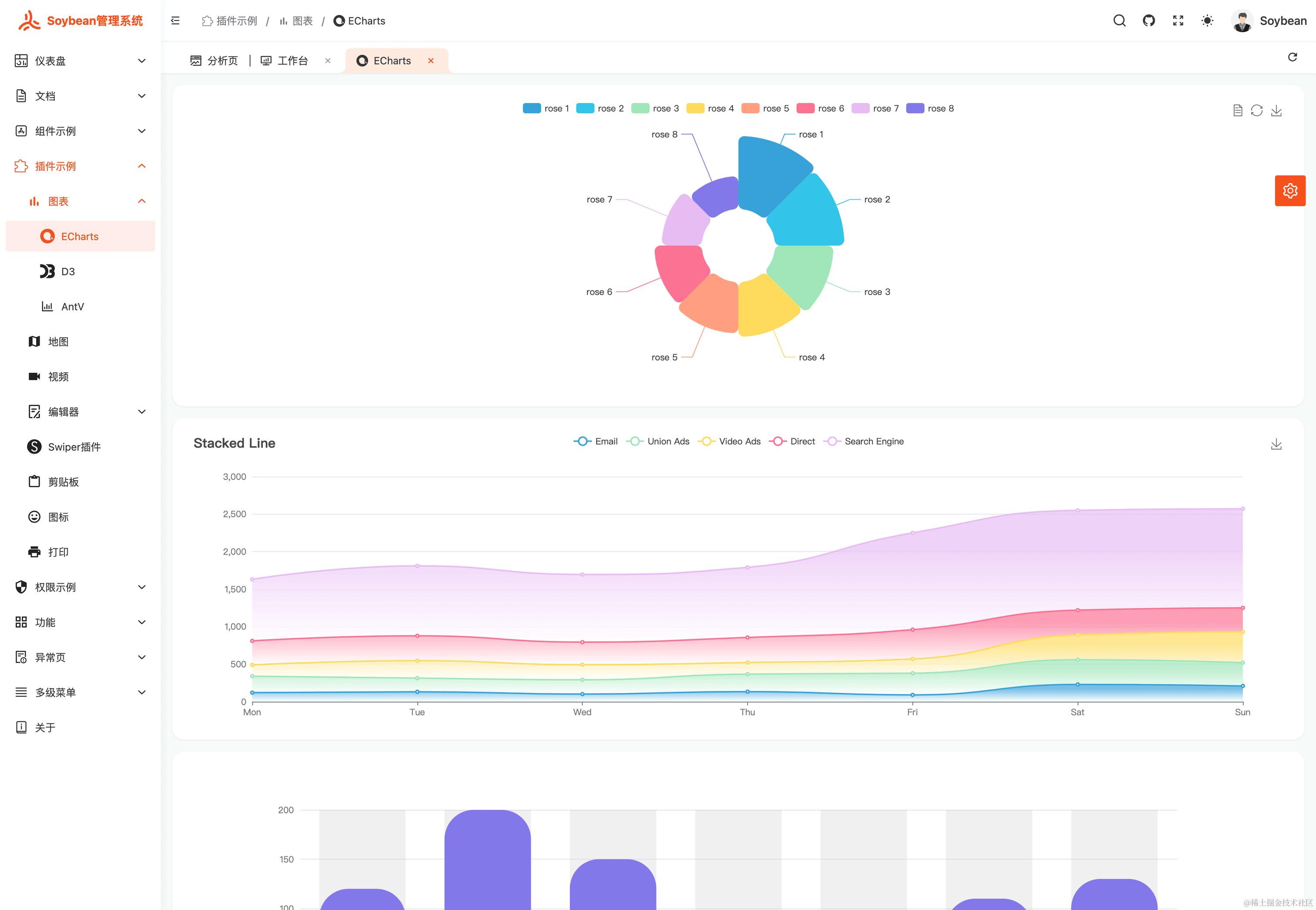The width and height of the screenshot is (1316, 910).
Task: Open the GitHub repository icon
Action: (1149, 21)
